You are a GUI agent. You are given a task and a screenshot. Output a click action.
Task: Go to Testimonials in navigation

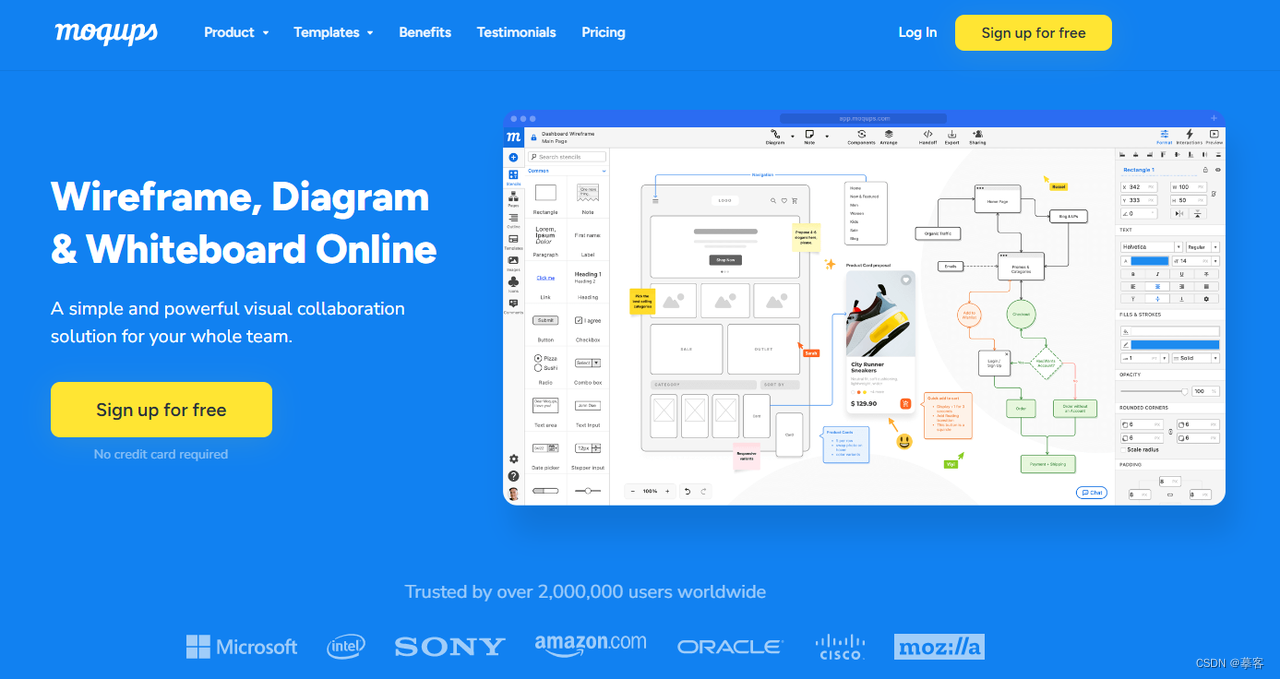(516, 32)
